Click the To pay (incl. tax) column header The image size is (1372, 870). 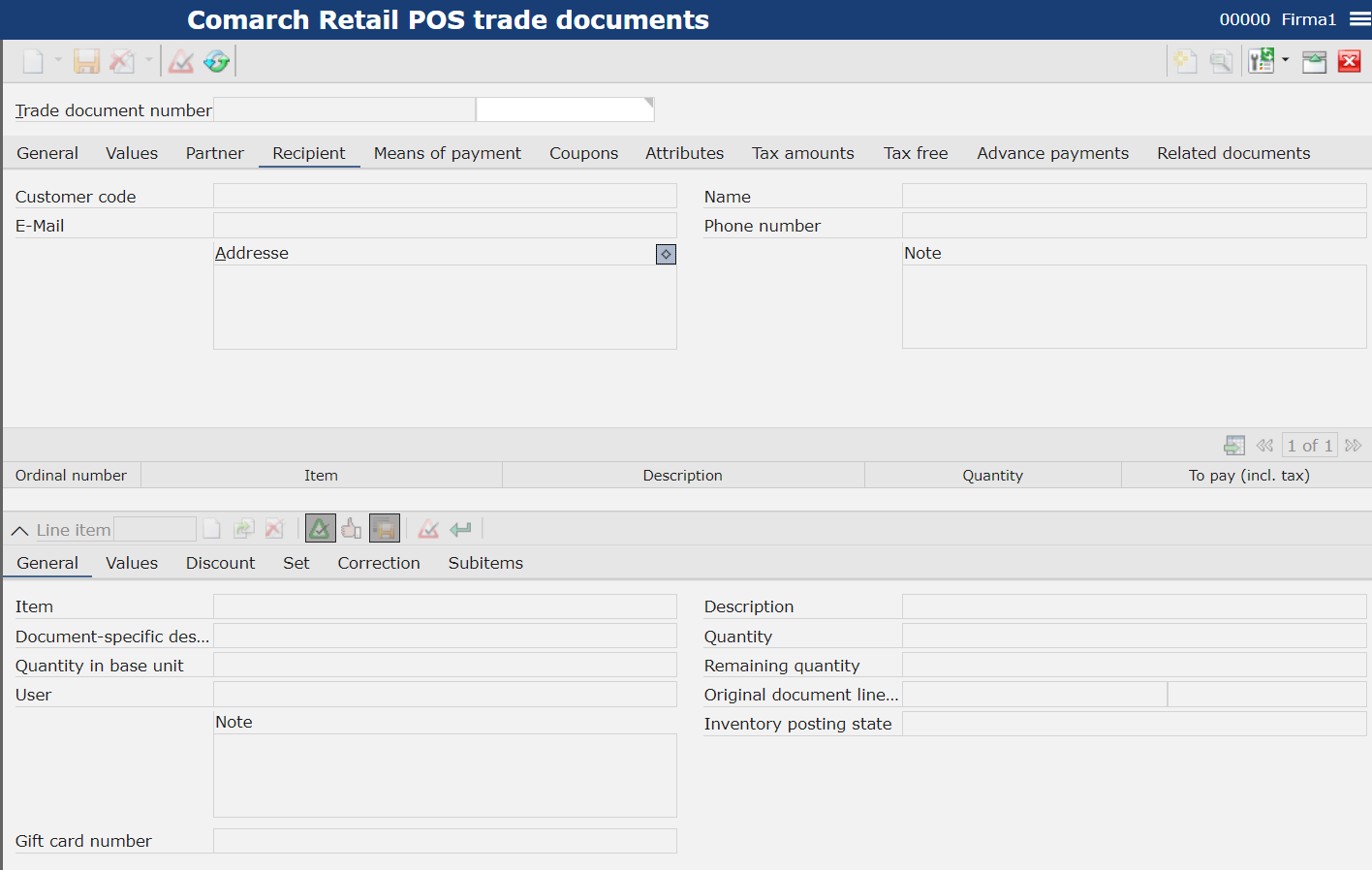[x=1249, y=475]
